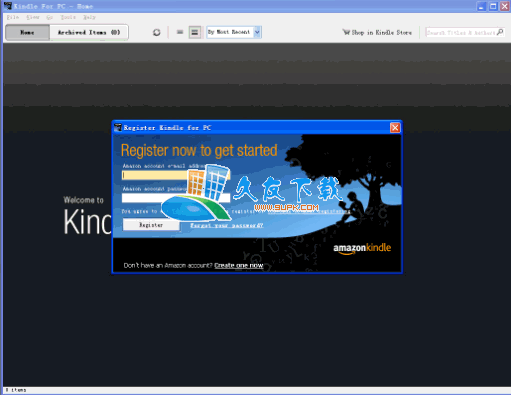The width and height of the screenshot is (511, 395).
Task: Switch to small list view icon
Action: (x=180, y=32)
